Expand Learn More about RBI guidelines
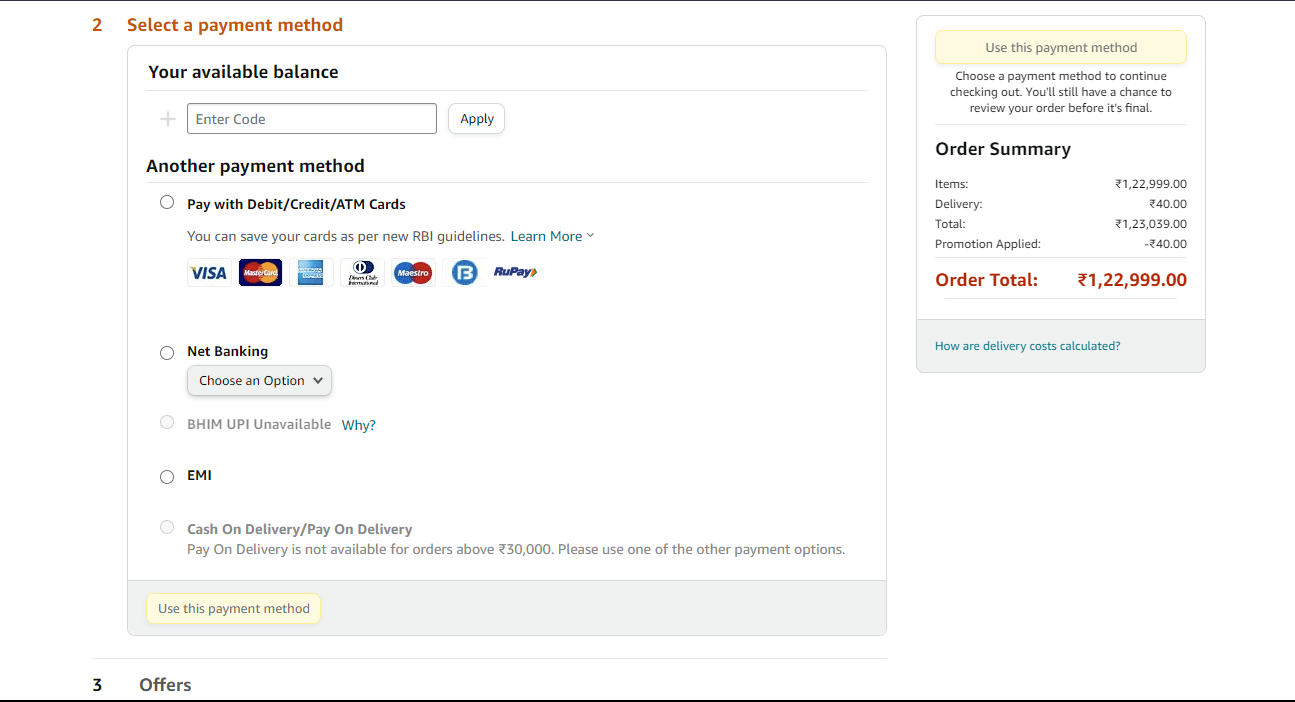The width and height of the screenshot is (1295, 702). (552, 237)
